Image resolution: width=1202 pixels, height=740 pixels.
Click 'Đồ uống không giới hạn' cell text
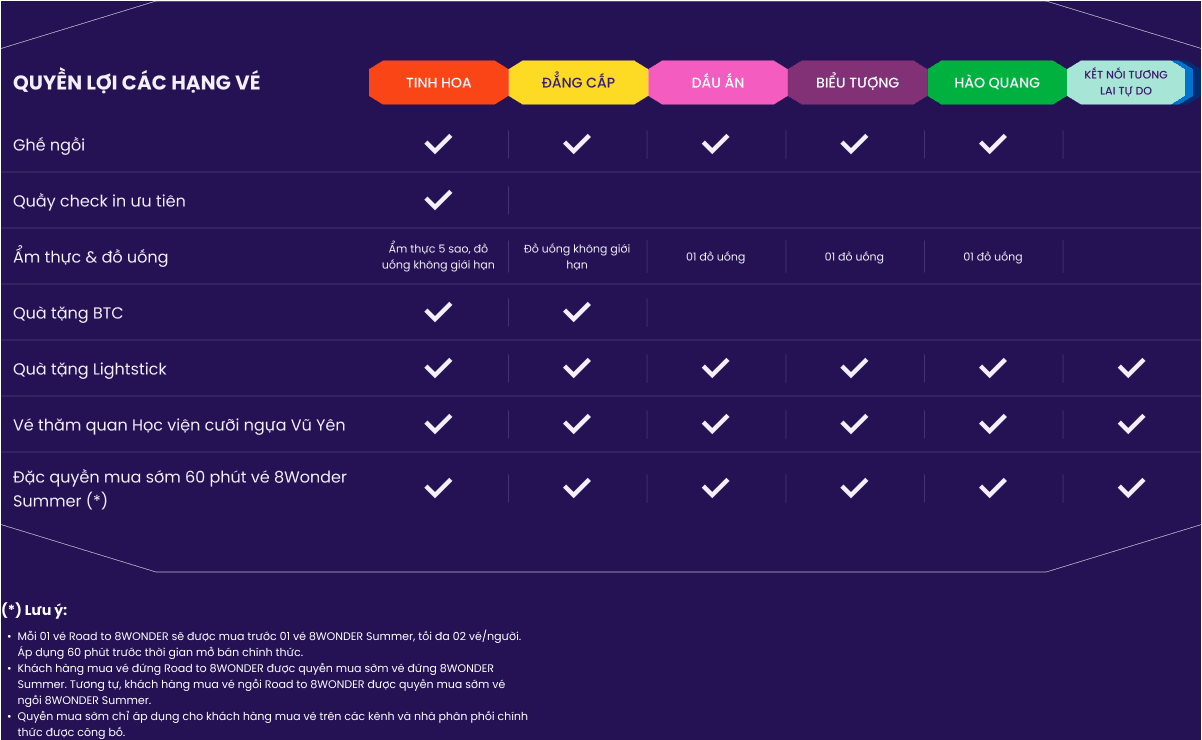[576, 257]
